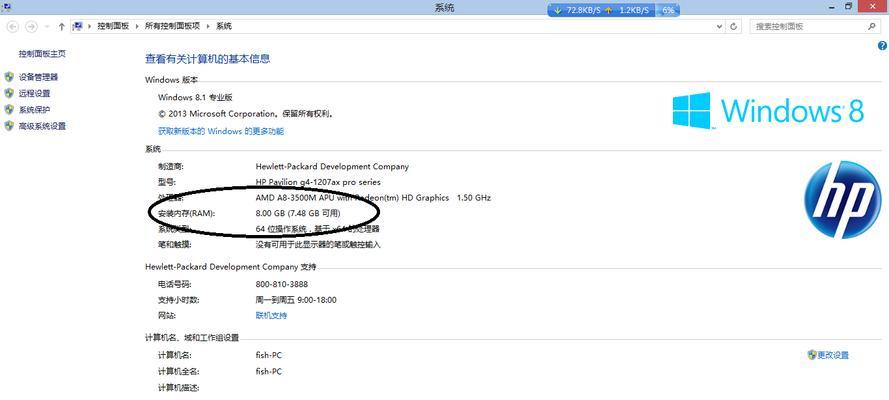The width and height of the screenshot is (889, 400).
Task: Click shield icon beside 设备管理器
Action: point(9,77)
